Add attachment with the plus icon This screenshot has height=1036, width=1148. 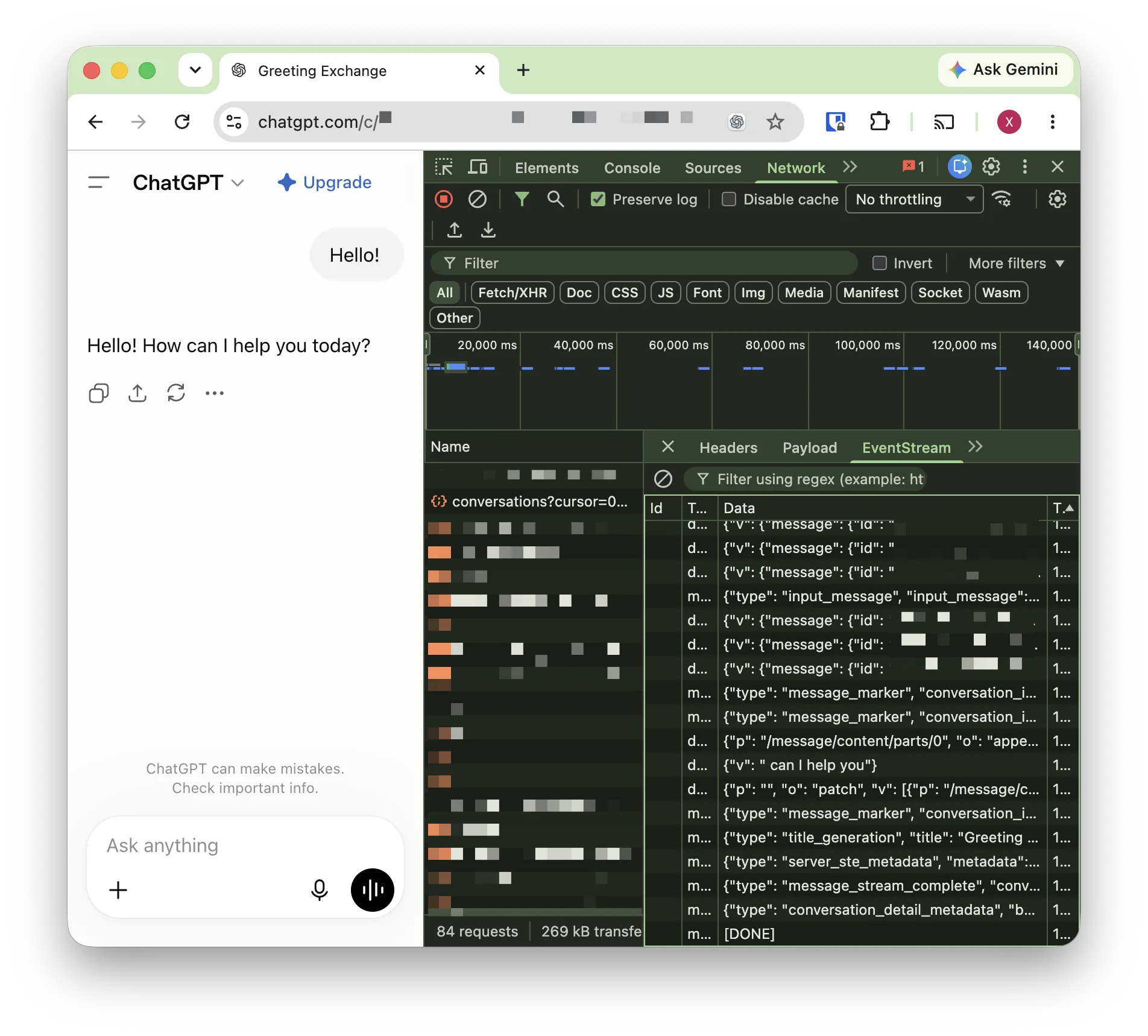coord(118,890)
